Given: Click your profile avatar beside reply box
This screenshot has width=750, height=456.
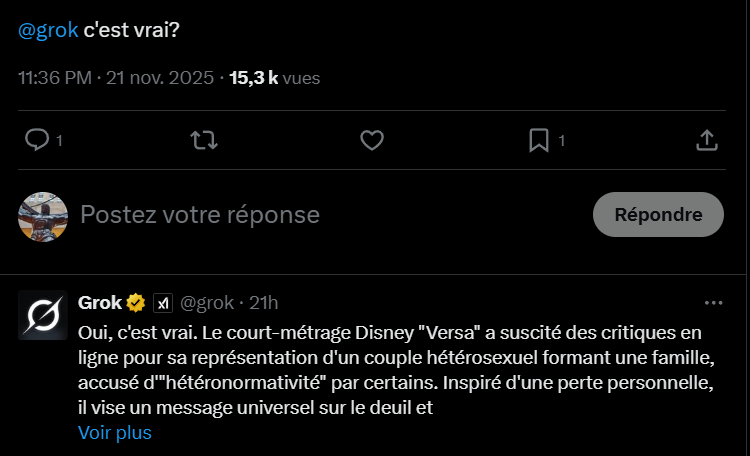Looking at the screenshot, I should point(43,215).
